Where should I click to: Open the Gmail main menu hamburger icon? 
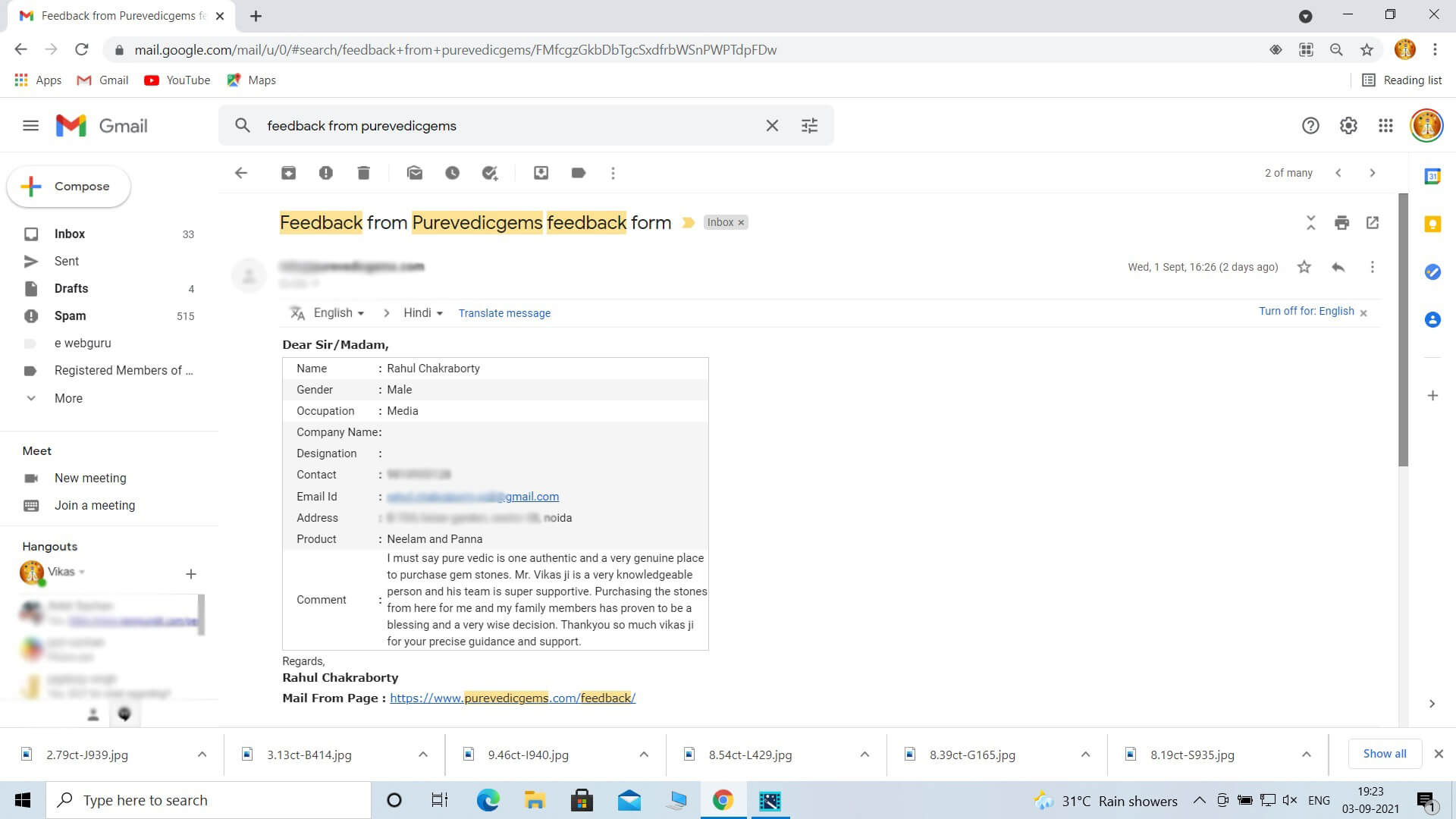(30, 126)
